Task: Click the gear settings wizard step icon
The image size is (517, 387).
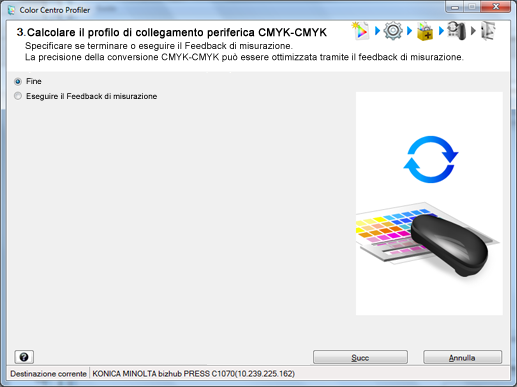Action: (x=393, y=31)
